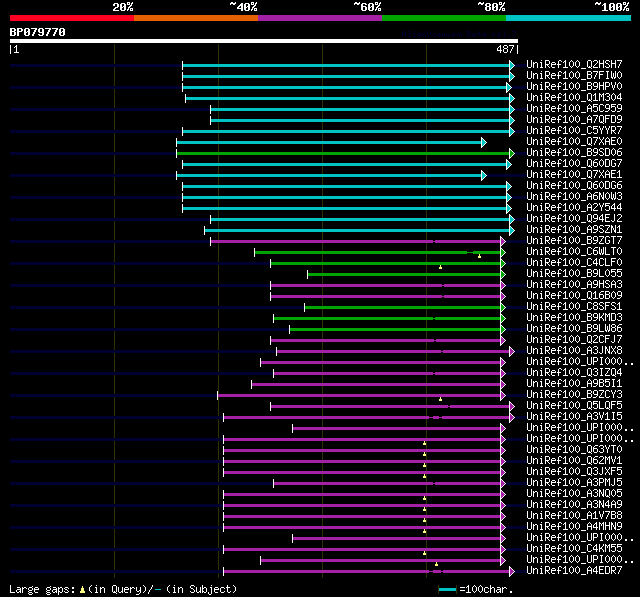Screen dimensions: 640x597
Task: Click the green ~80% identity legend segment
Action: (444, 18)
